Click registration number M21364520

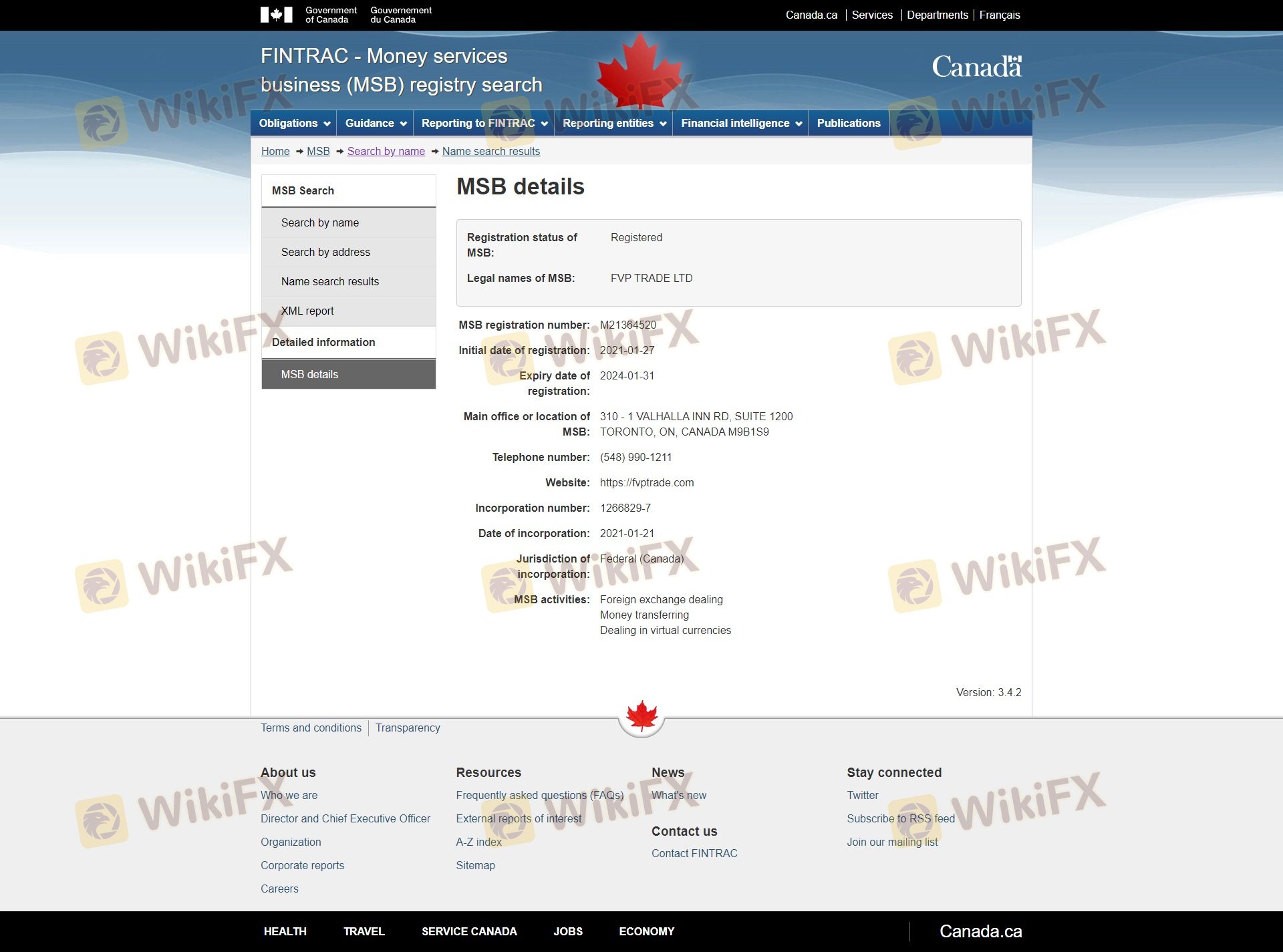(x=627, y=325)
